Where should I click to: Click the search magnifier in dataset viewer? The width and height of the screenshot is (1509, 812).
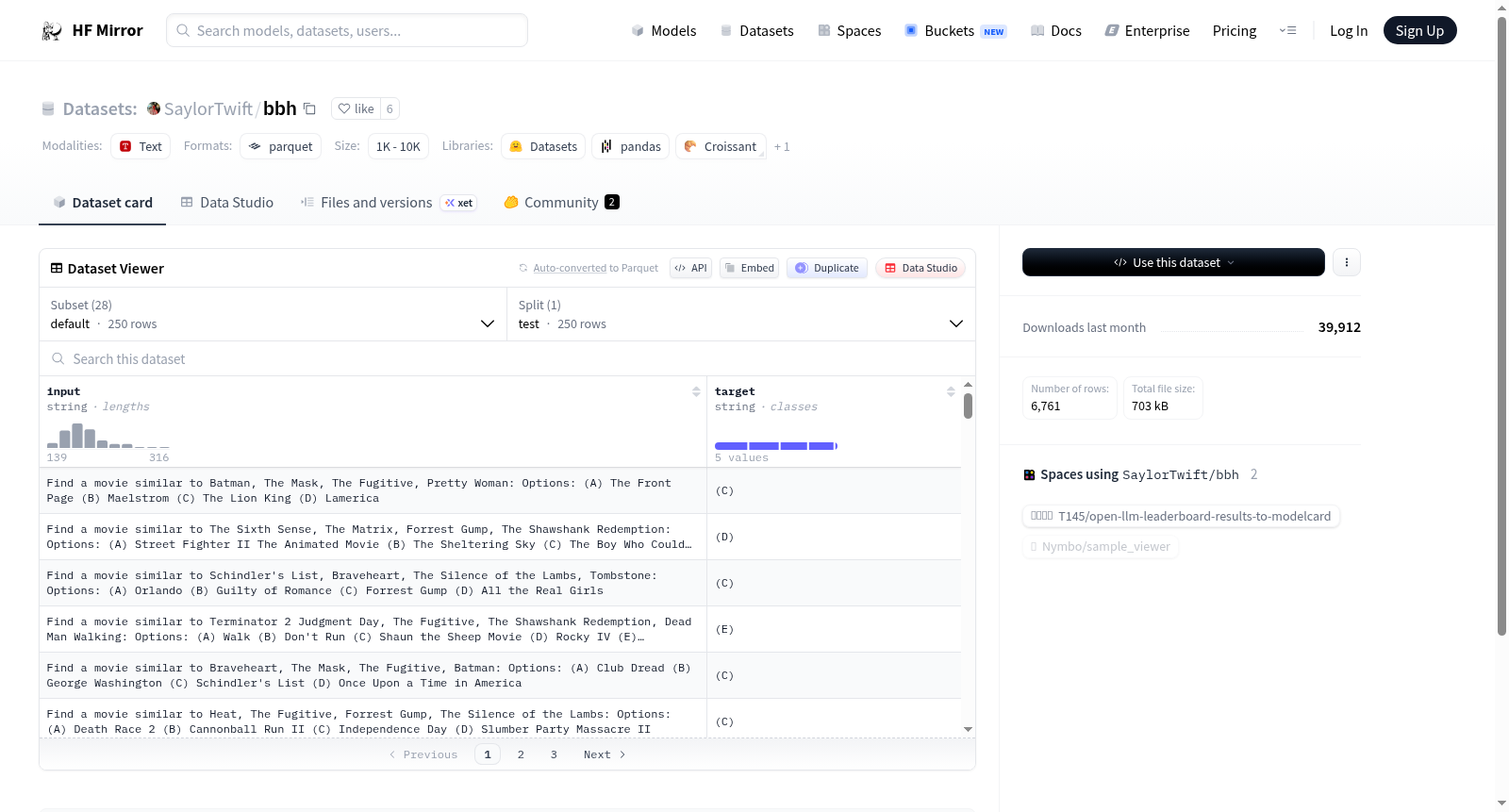click(58, 358)
